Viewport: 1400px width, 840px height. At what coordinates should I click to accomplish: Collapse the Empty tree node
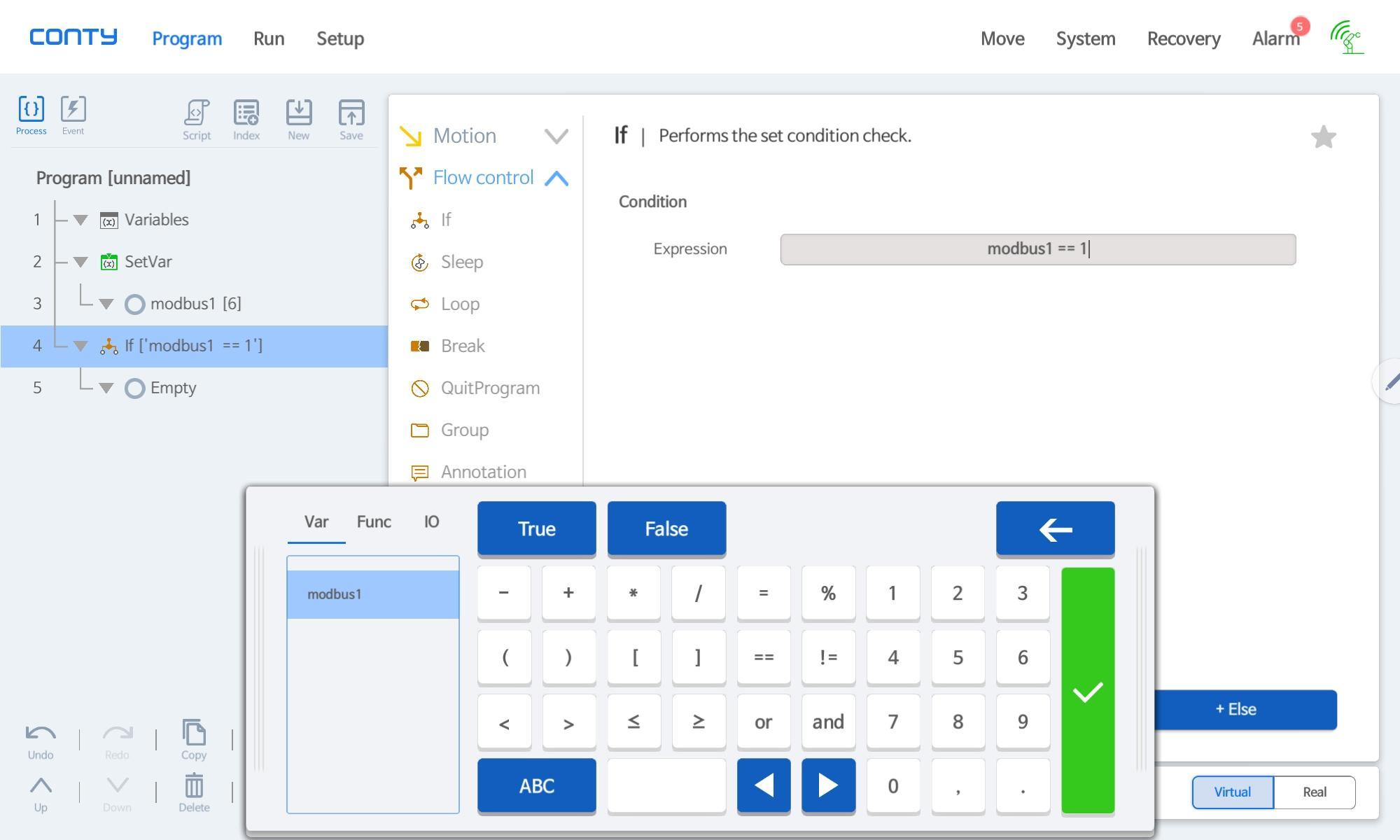pyautogui.click(x=106, y=388)
